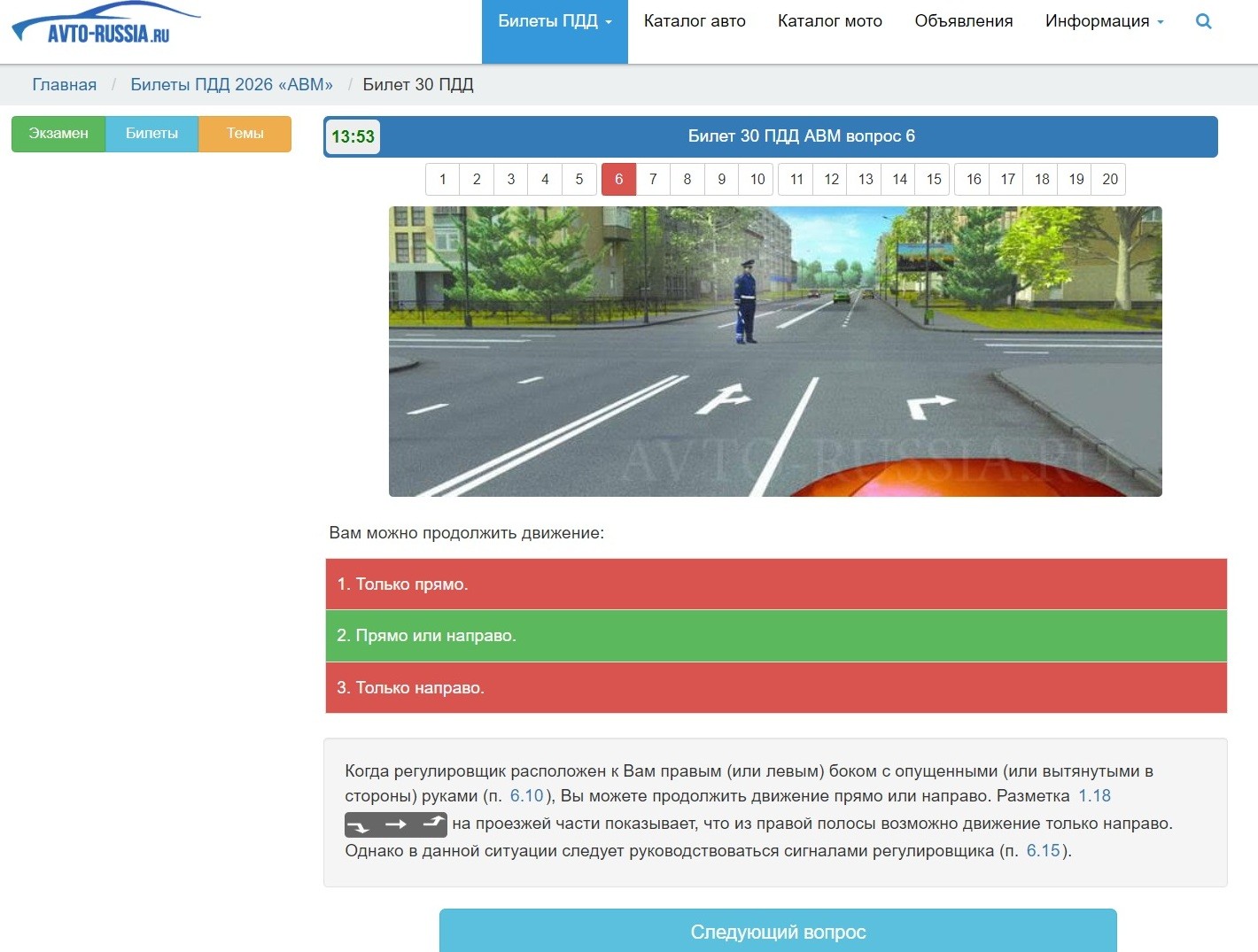The height and width of the screenshot is (952, 1258).
Task: Go to question 5
Action: coord(579,179)
